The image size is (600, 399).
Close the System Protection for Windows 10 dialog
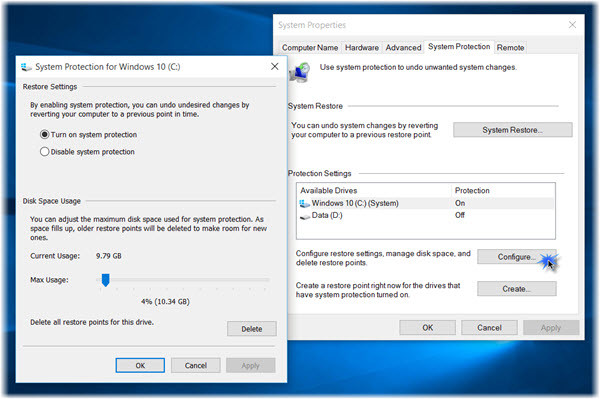(274, 67)
